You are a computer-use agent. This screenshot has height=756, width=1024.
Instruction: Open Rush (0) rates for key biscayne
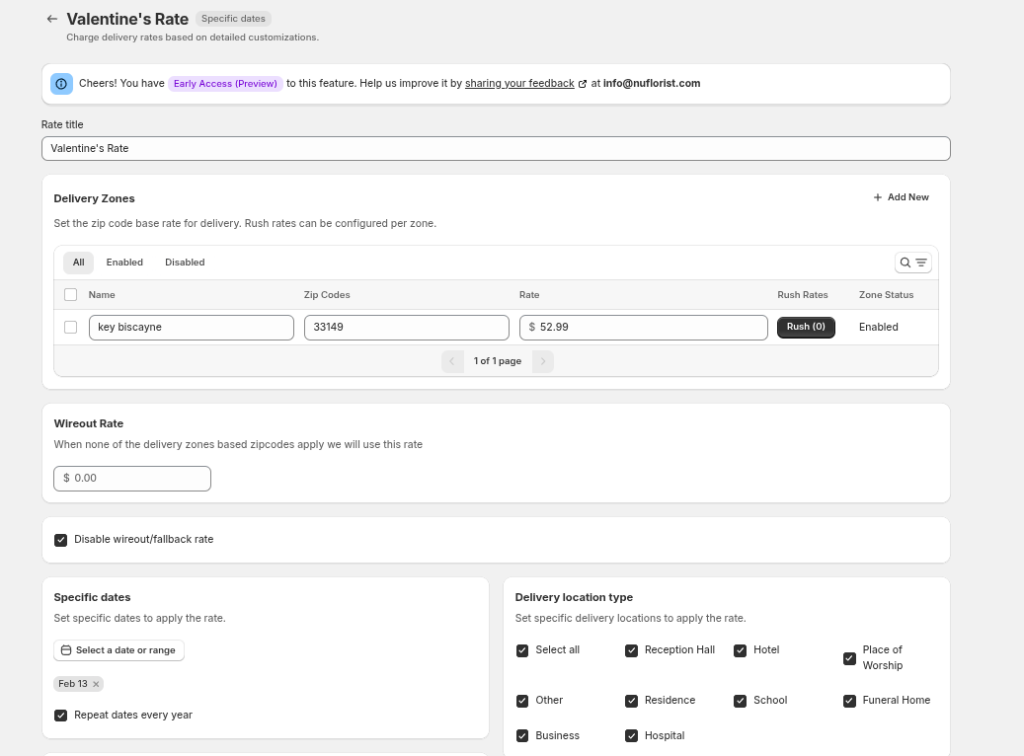tap(805, 327)
